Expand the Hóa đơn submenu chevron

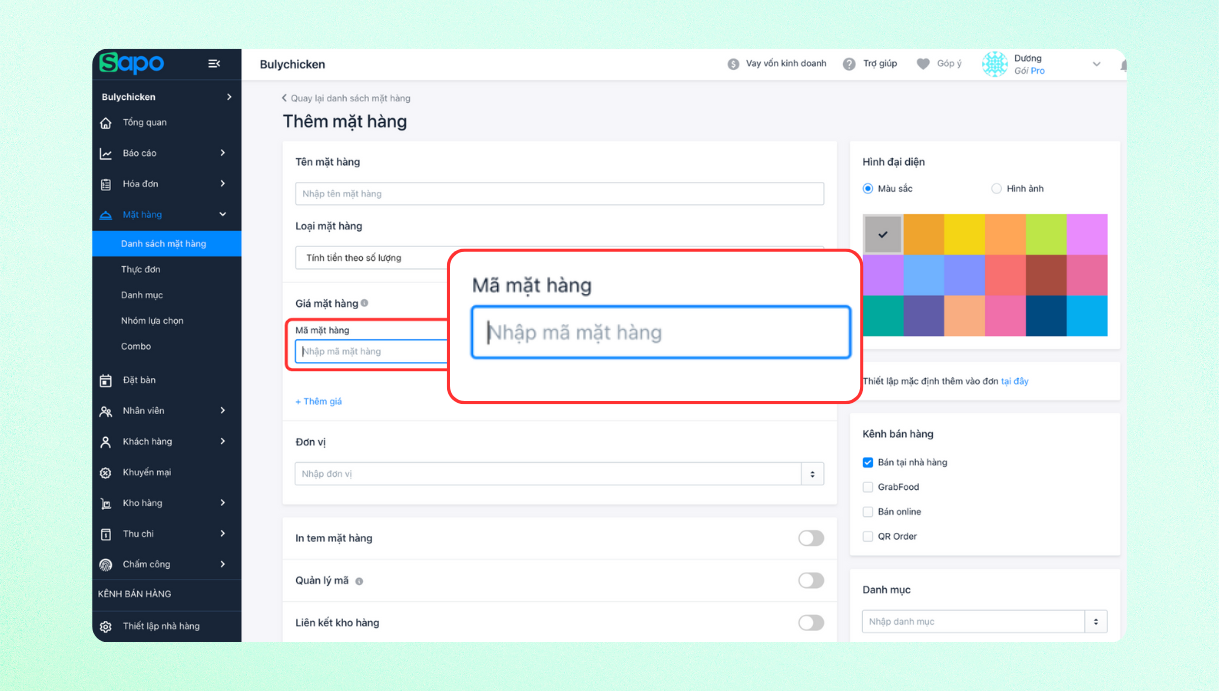click(223, 184)
